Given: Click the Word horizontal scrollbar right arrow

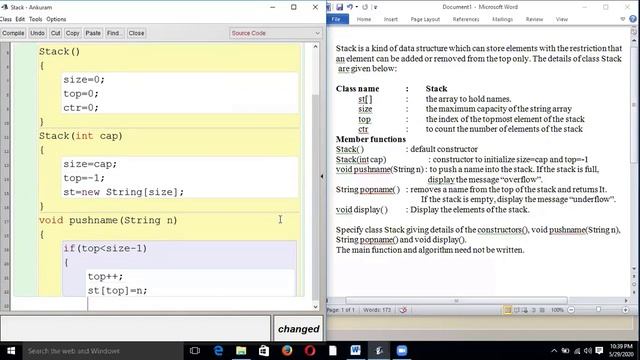Looking at the screenshot, I should click(x=626, y=300).
